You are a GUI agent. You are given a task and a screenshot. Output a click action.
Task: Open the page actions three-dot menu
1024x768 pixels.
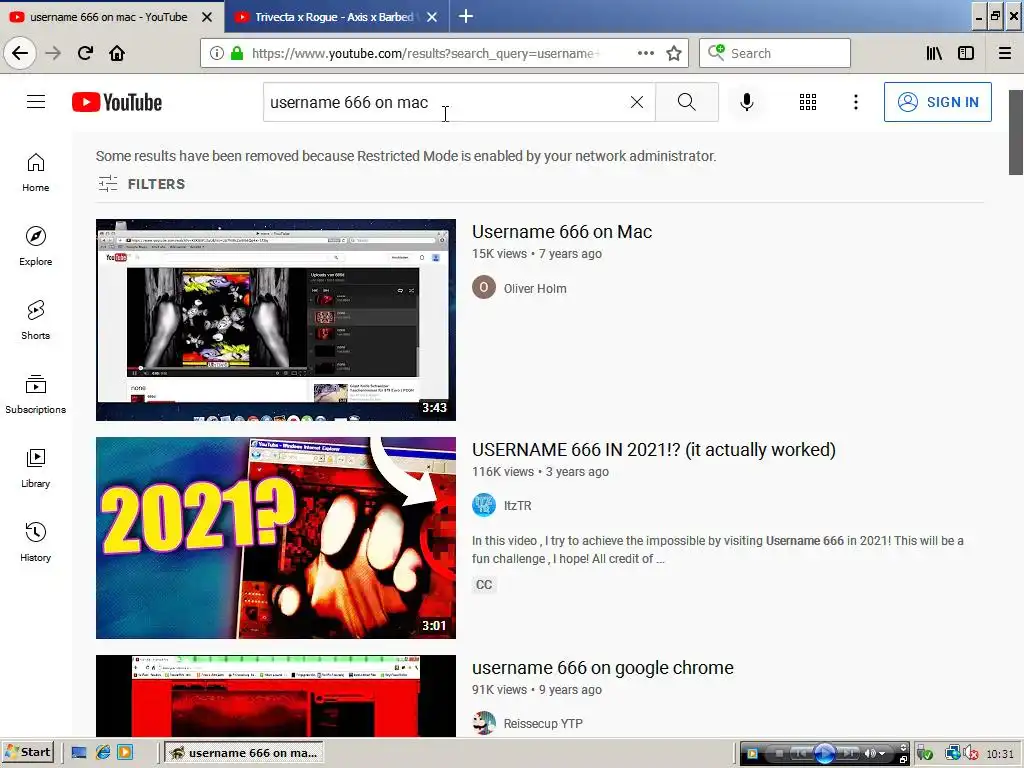(646, 53)
